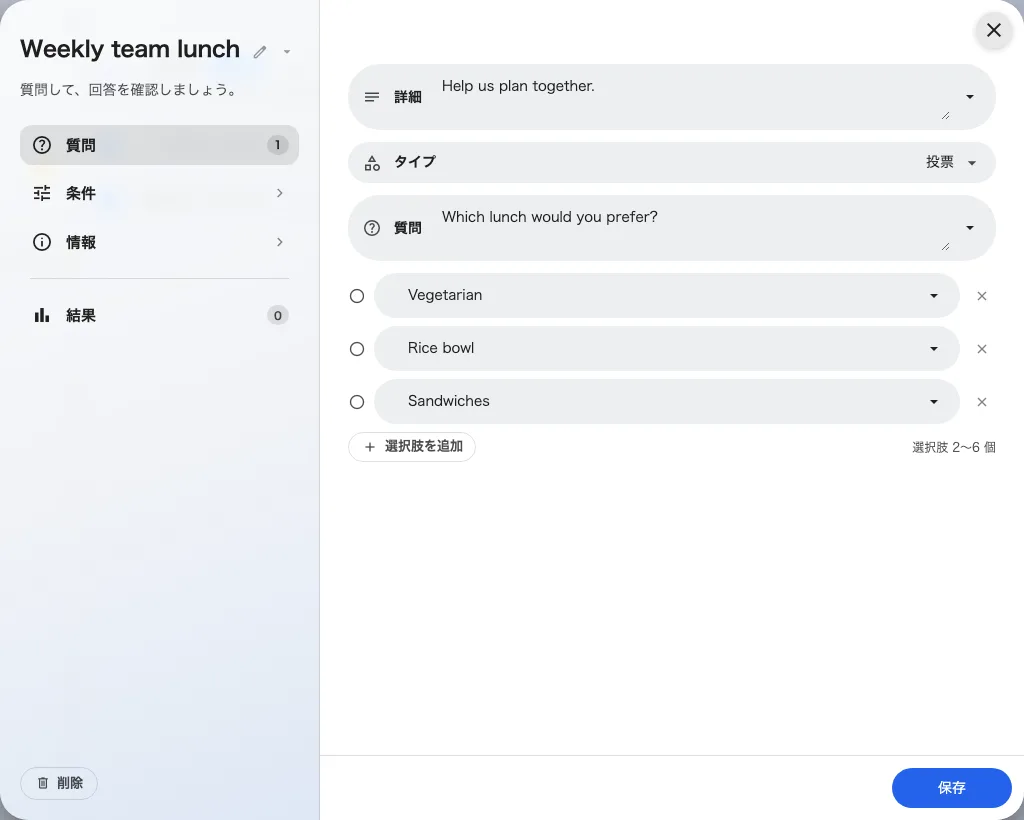Remove the Rice bowl option with X icon
The height and width of the screenshot is (820, 1024).
[x=982, y=349]
